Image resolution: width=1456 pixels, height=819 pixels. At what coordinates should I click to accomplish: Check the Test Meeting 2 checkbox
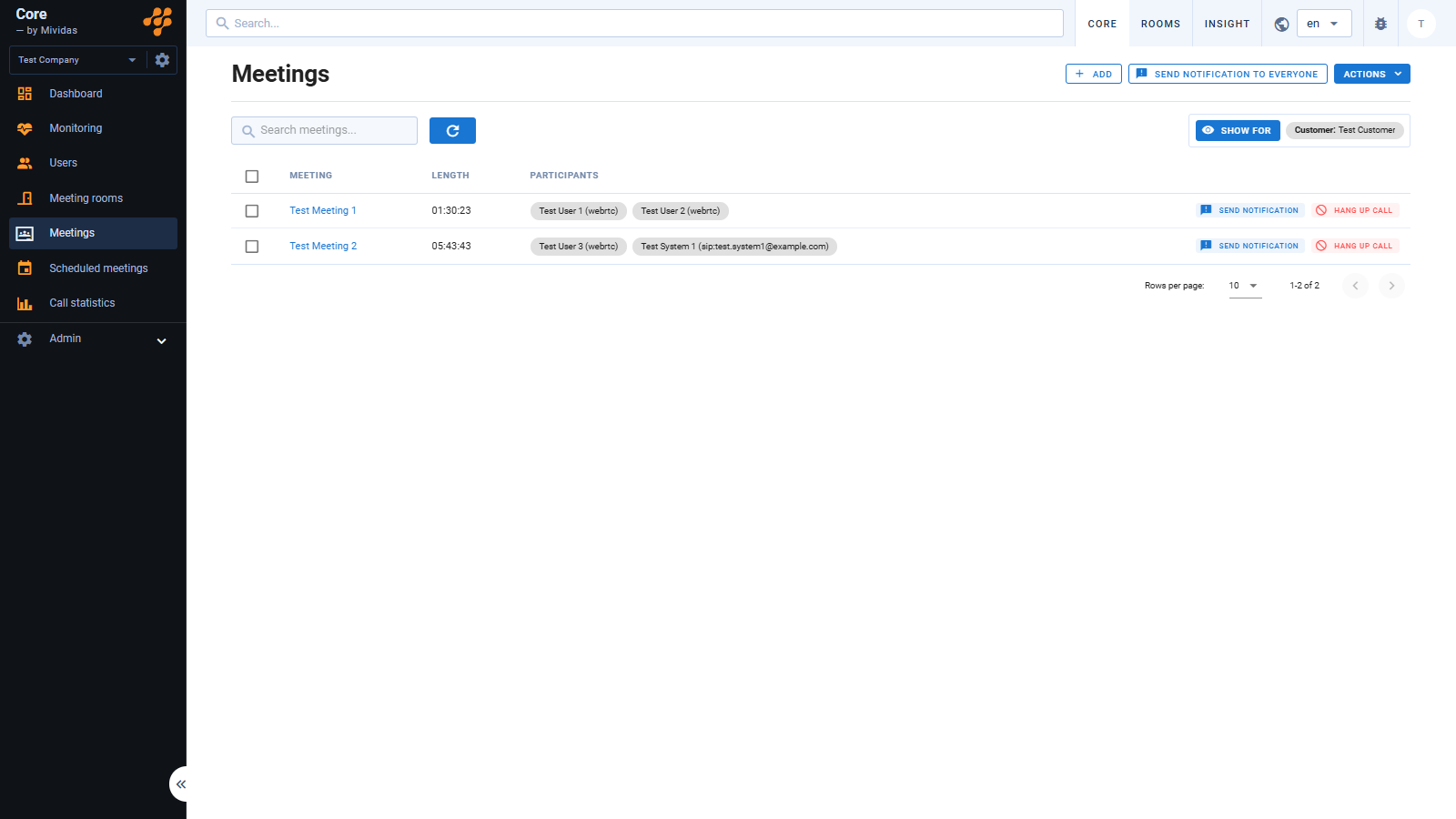[252, 247]
